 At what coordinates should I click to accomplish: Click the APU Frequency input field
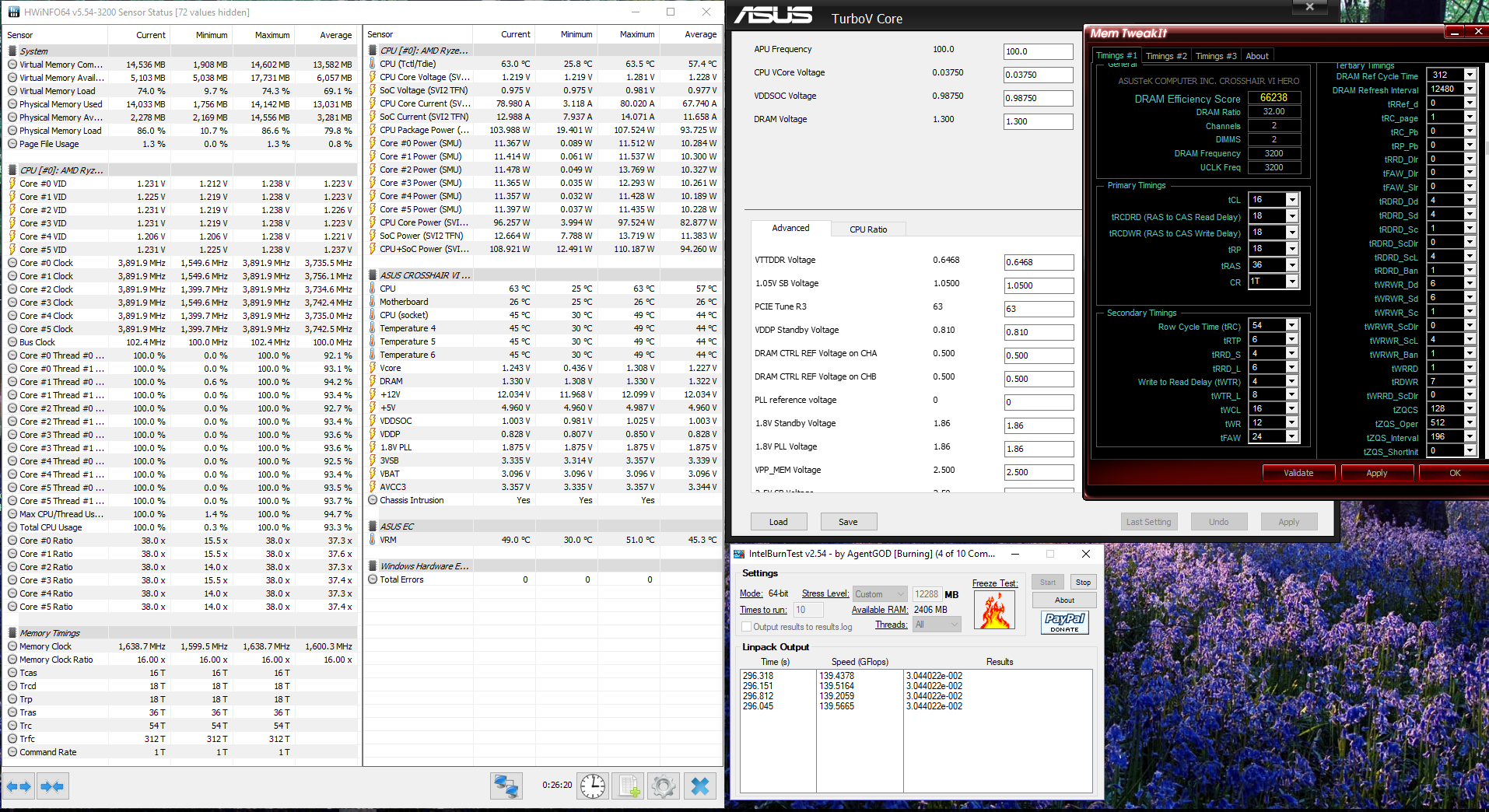1039,51
